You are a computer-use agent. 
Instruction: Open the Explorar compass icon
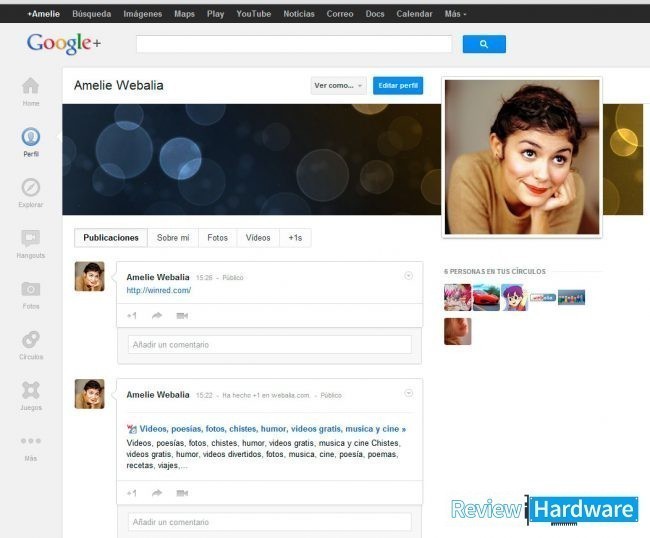pyautogui.click(x=30, y=189)
